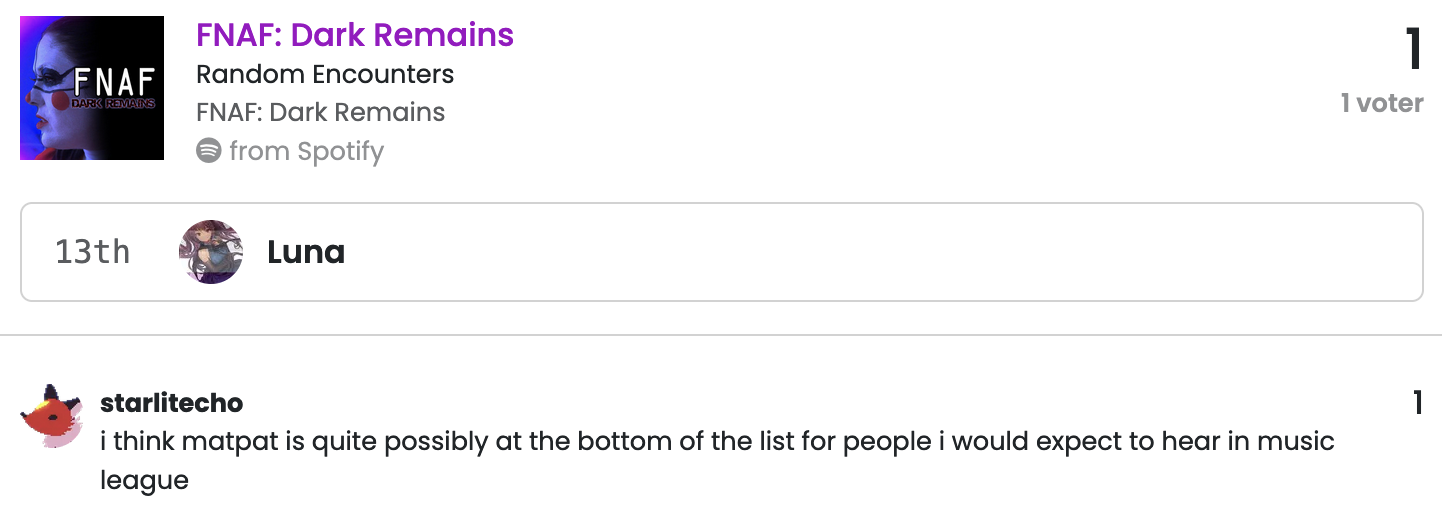The height and width of the screenshot is (508, 1442).
Task: Click the matpat comment text
Action: [x=717, y=460]
